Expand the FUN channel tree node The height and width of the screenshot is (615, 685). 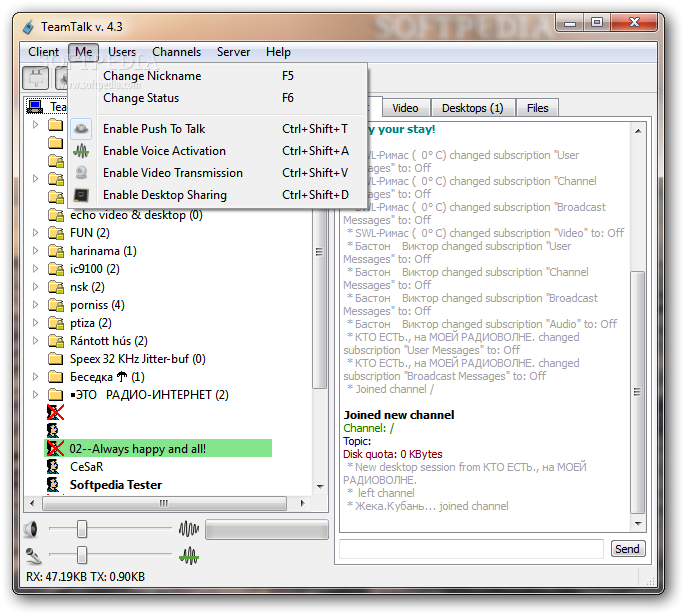(x=36, y=233)
